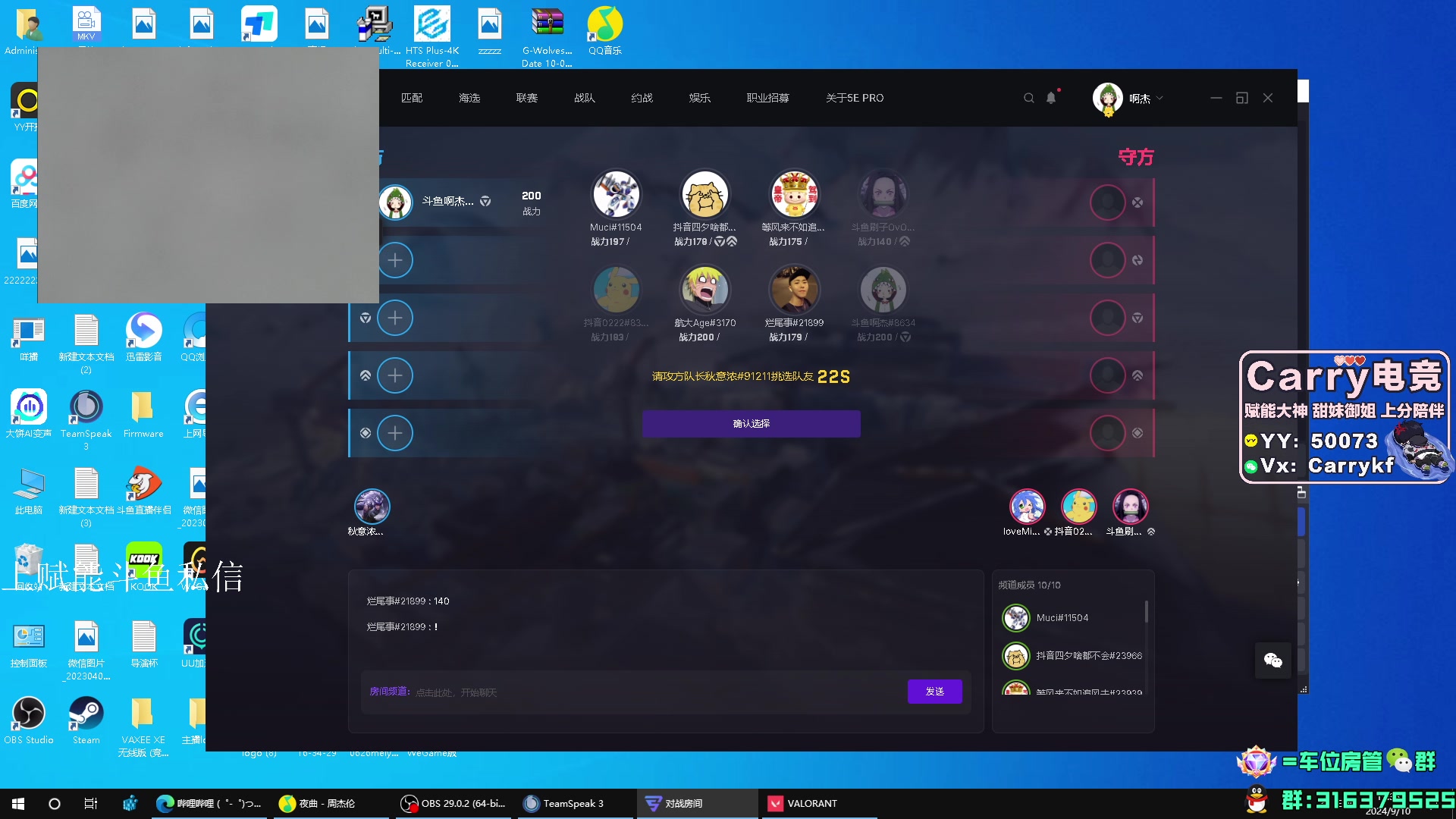The height and width of the screenshot is (819, 1456).
Task: Click the 发送 chat button
Action: 934,691
